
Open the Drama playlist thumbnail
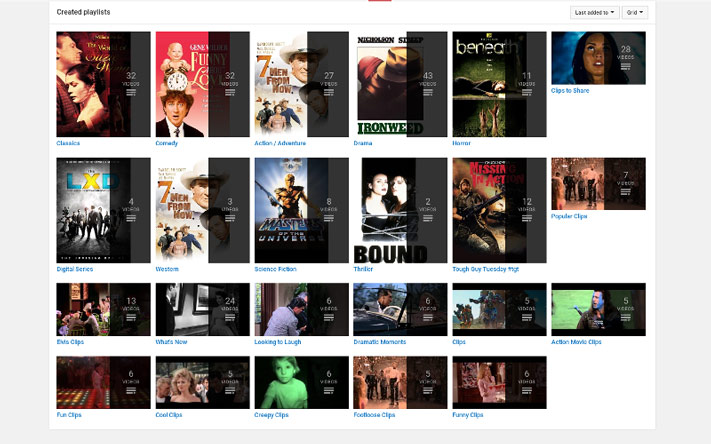coord(400,84)
